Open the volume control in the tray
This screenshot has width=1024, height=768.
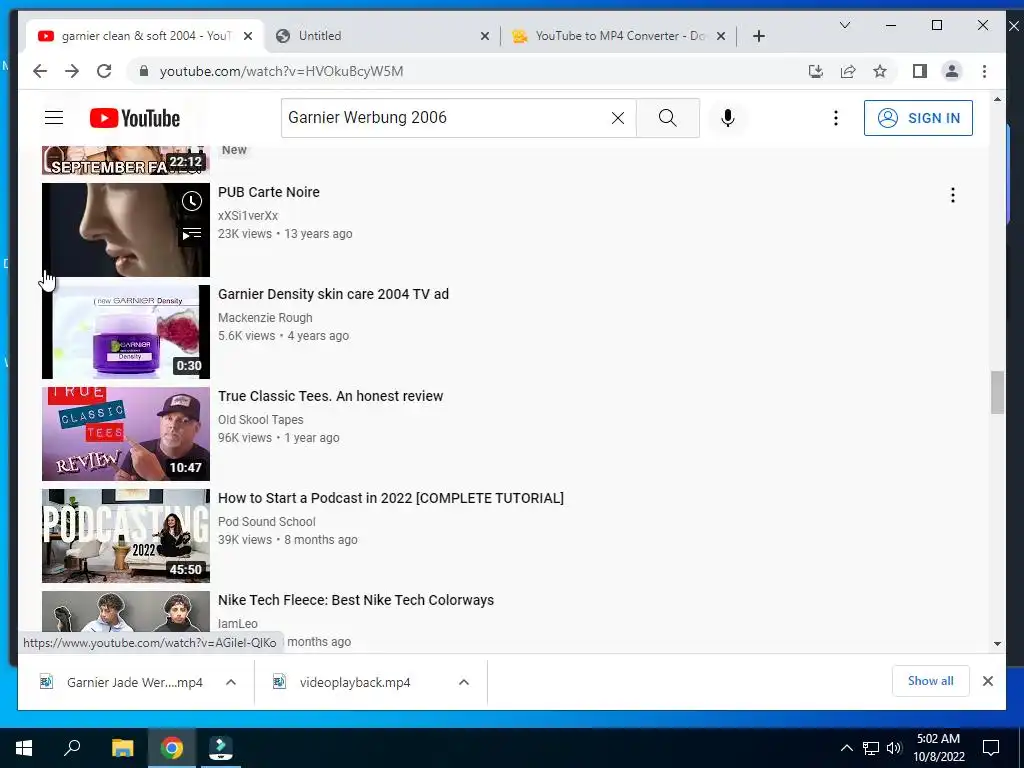[x=894, y=748]
